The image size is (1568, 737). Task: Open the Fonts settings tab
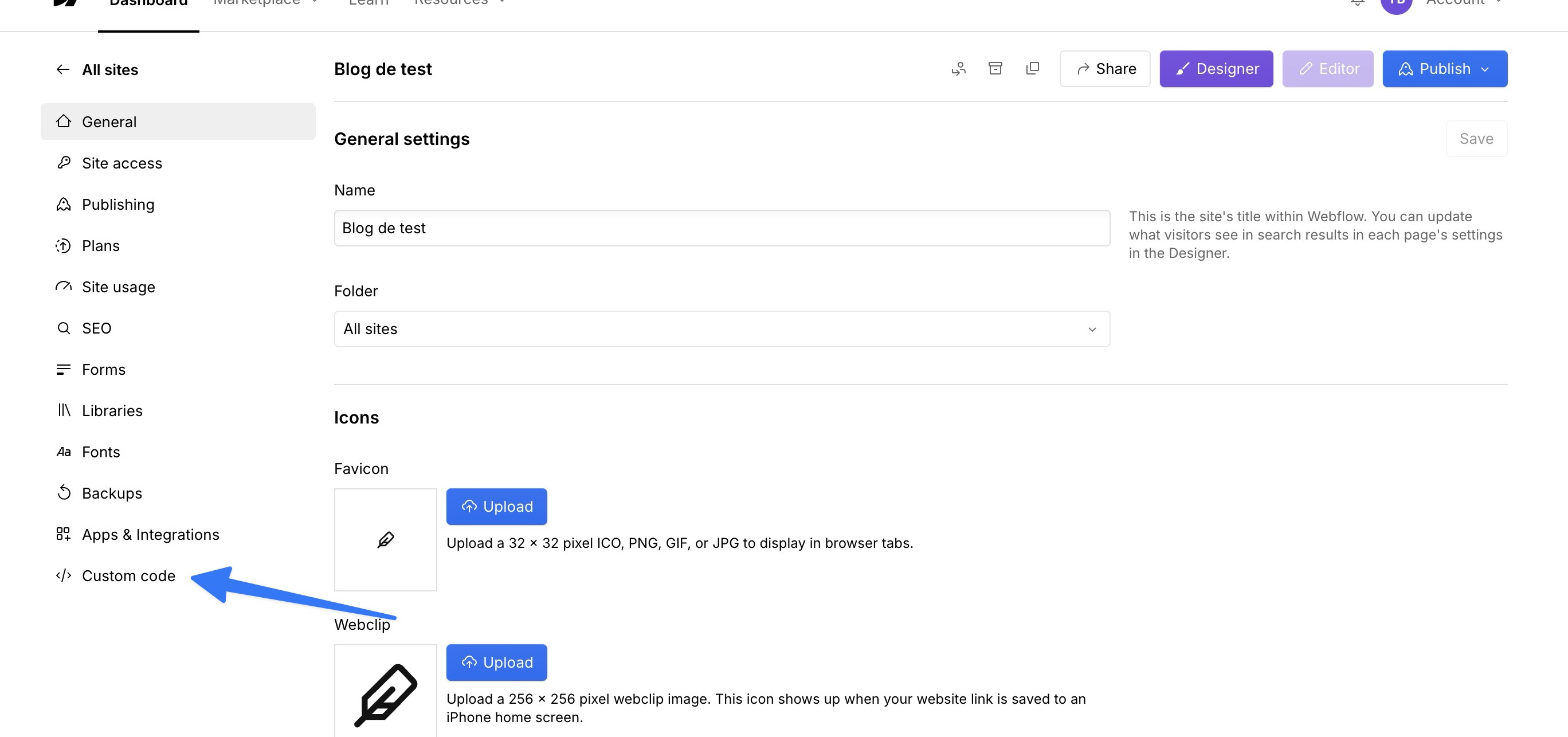click(100, 452)
